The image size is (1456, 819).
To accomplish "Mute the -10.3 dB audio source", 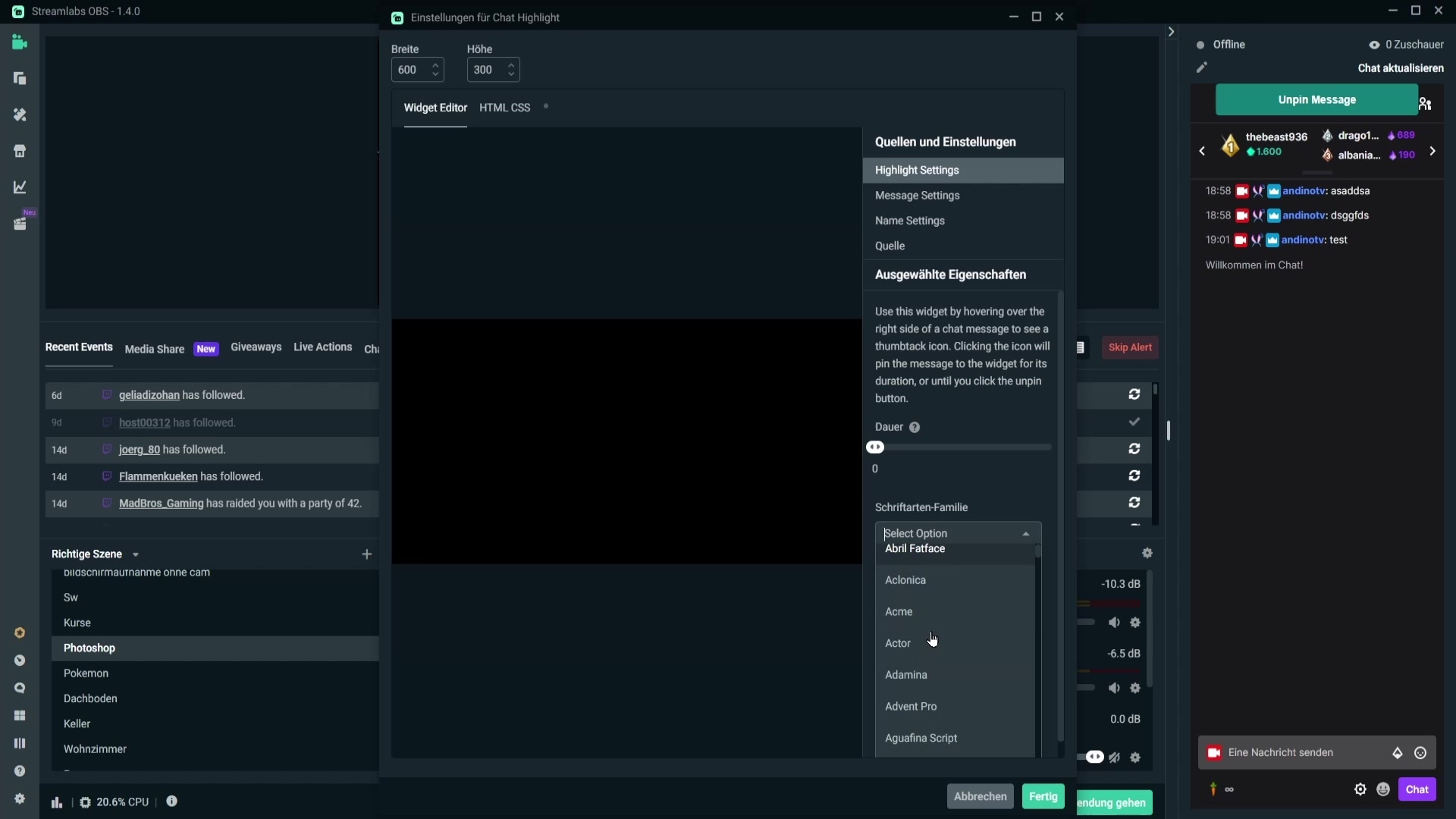I will point(1114,623).
